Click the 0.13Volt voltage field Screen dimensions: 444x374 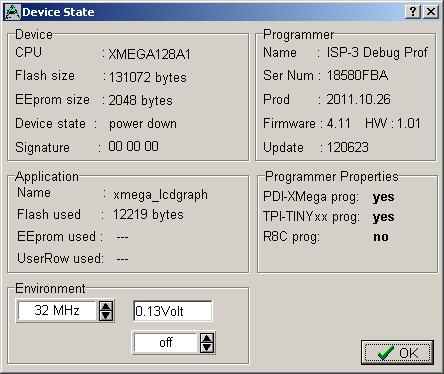172,311
